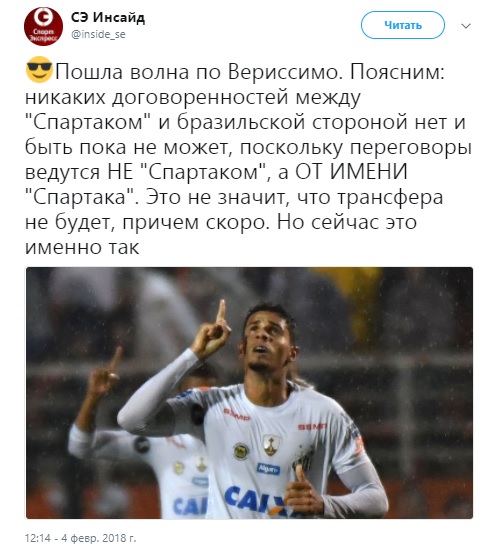The height and width of the screenshot is (546, 484).
Task: Visit the @inside_se handle link
Action: click(x=98, y=34)
